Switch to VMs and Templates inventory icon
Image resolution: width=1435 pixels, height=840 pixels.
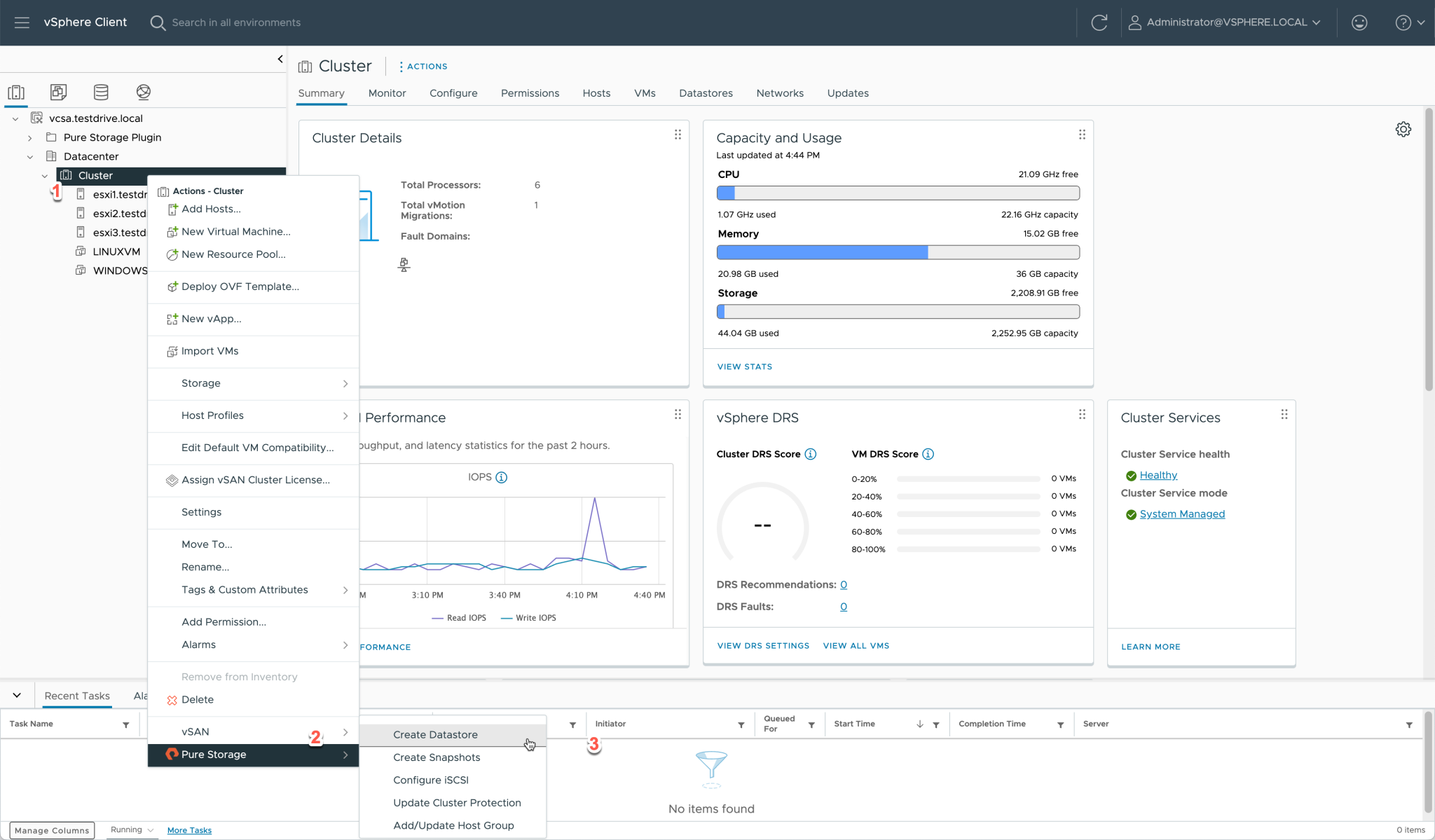(59, 92)
